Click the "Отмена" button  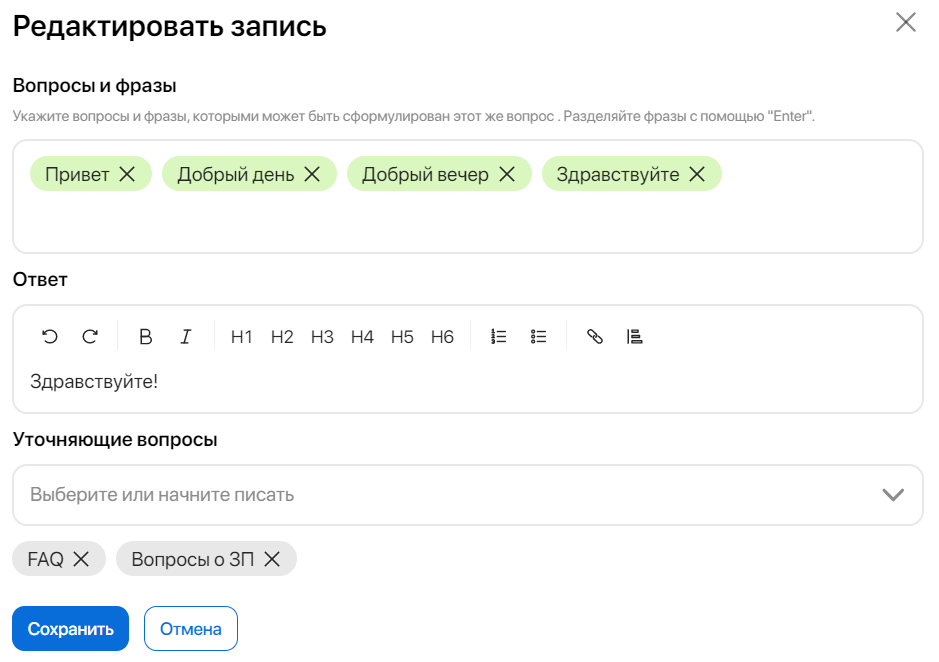tap(191, 629)
